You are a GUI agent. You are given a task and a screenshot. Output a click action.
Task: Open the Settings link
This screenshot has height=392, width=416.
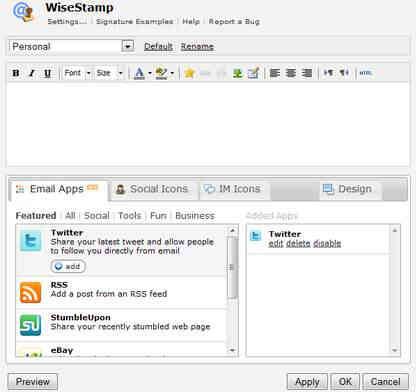coord(67,22)
